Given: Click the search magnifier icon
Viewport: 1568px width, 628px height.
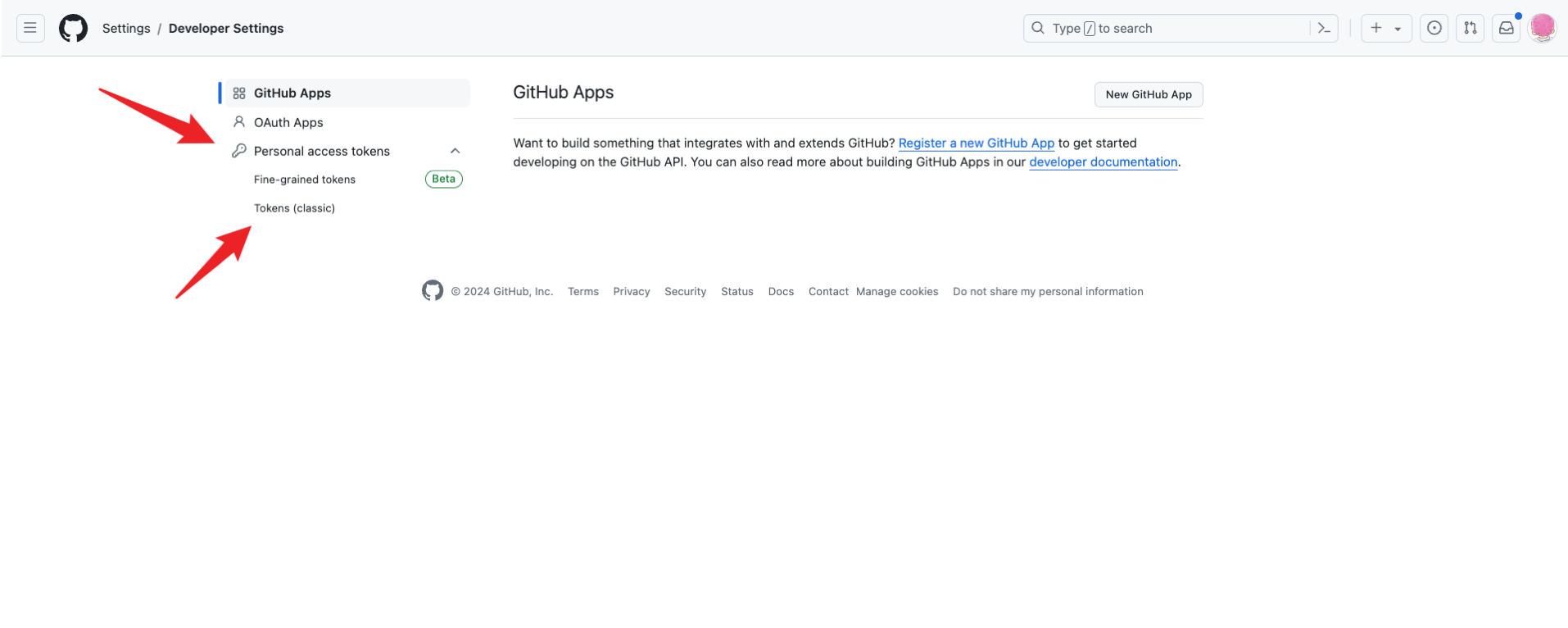Looking at the screenshot, I should click(1038, 28).
